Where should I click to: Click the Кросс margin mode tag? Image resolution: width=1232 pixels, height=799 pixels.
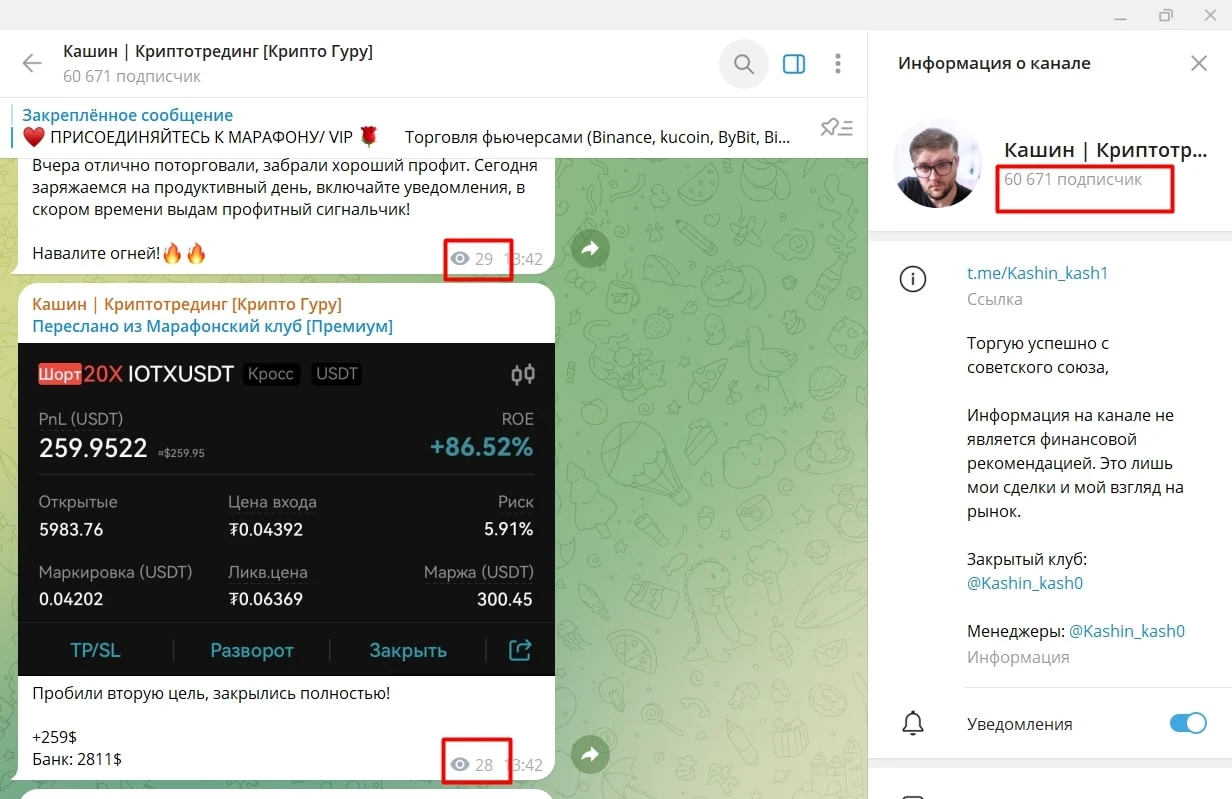click(x=271, y=374)
